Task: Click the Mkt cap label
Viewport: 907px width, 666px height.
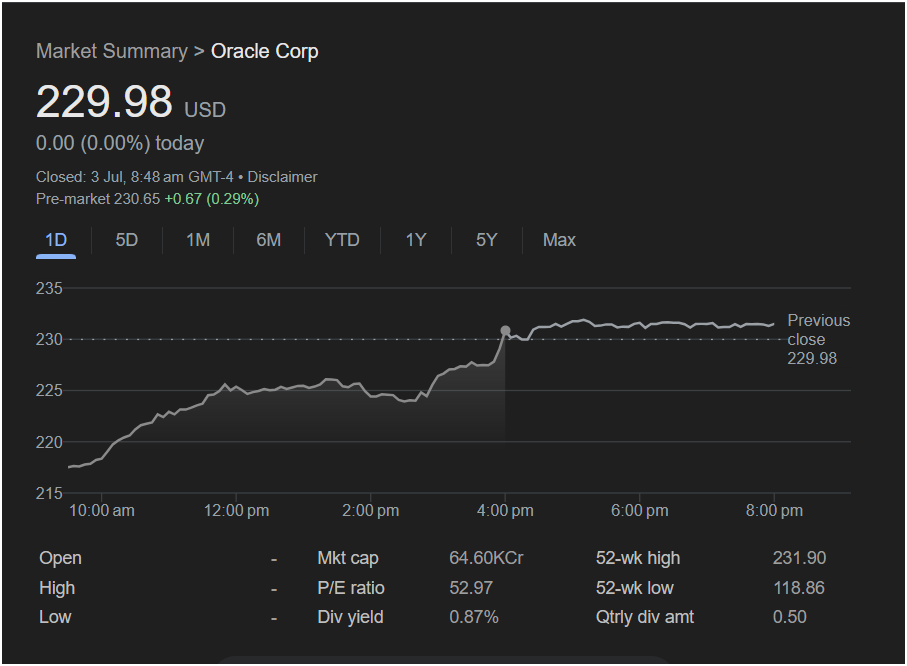Action: click(x=348, y=558)
